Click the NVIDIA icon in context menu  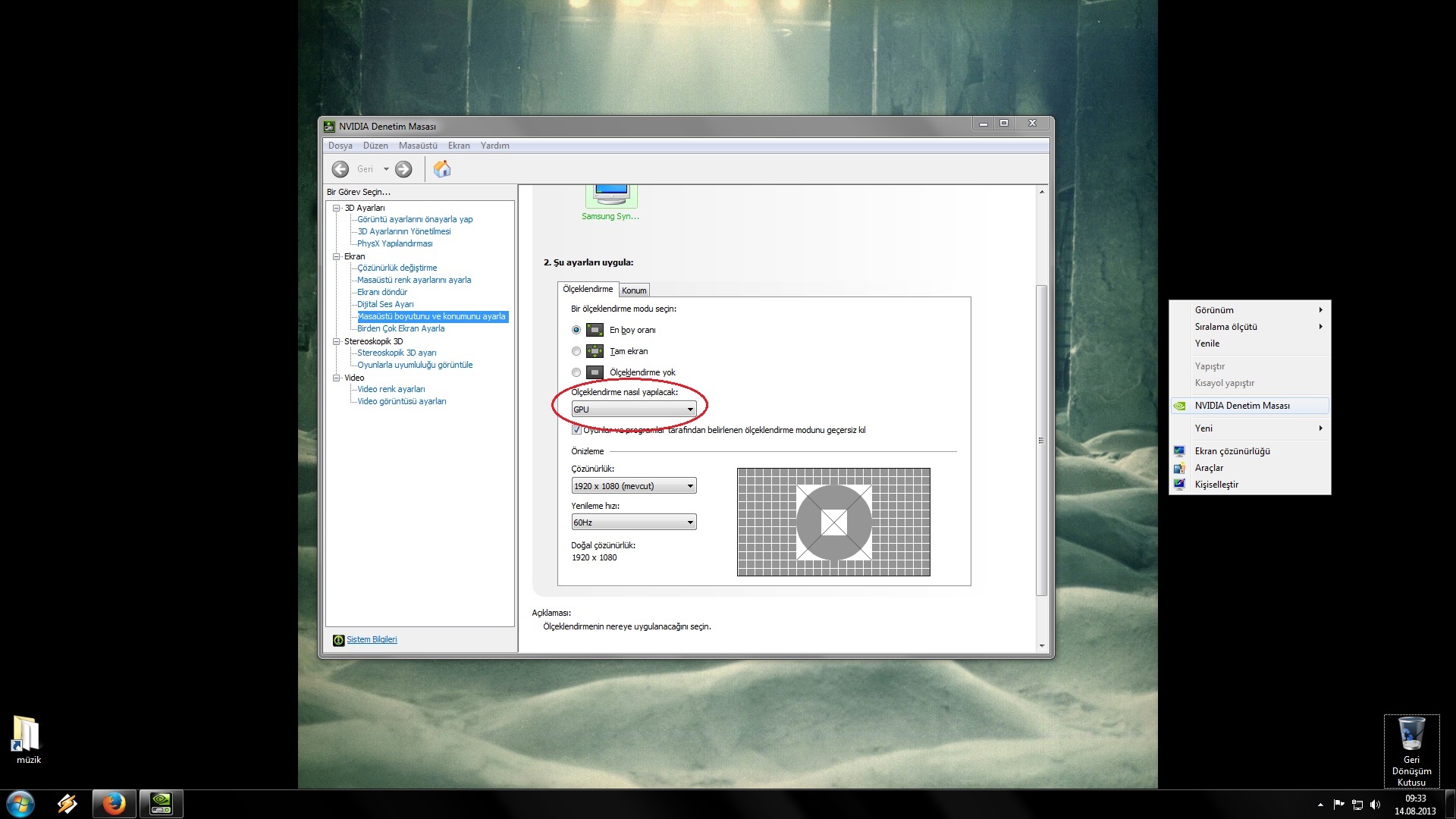[1180, 406]
